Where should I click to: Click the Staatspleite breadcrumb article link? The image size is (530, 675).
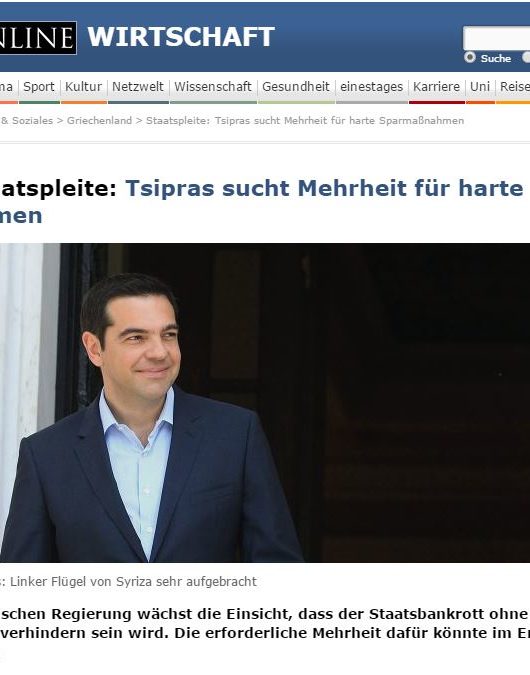(x=305, y=121)
